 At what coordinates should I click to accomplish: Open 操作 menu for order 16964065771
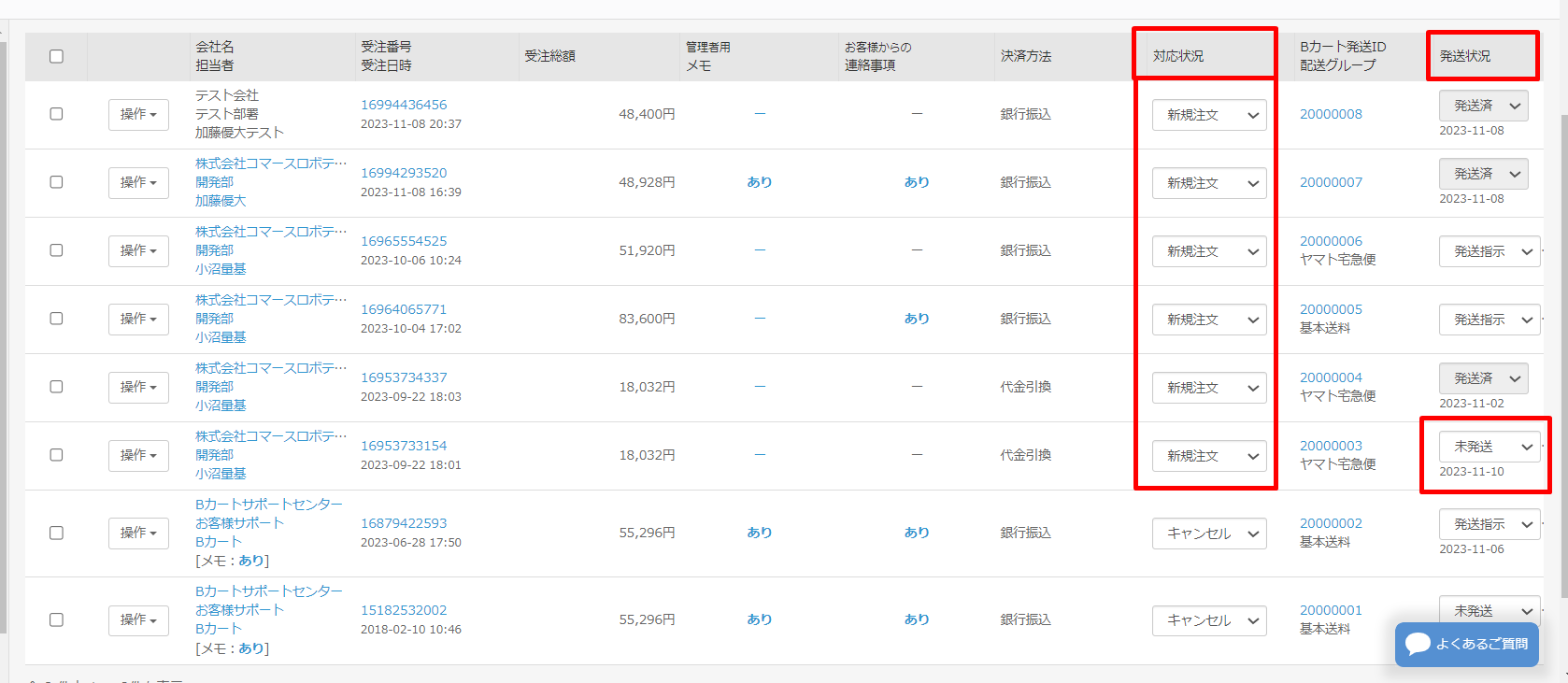click(x=138, y=319)
